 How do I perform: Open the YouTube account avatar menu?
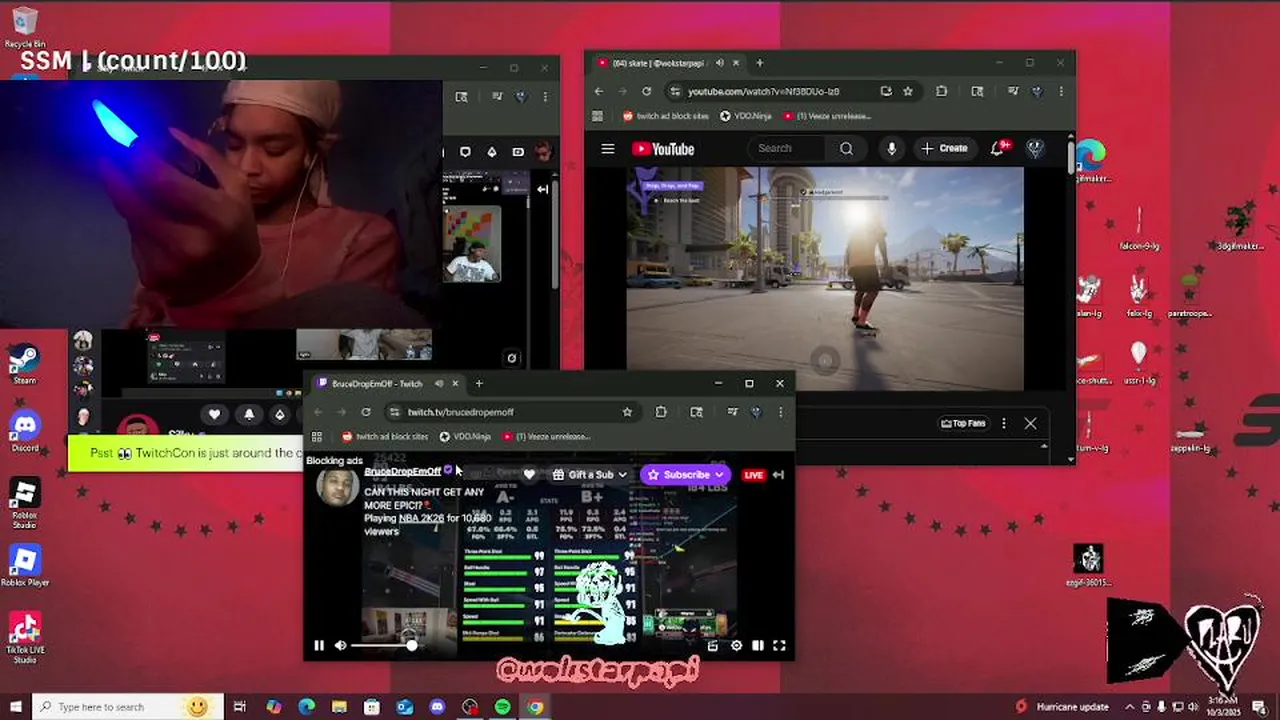pos(1035,148)
